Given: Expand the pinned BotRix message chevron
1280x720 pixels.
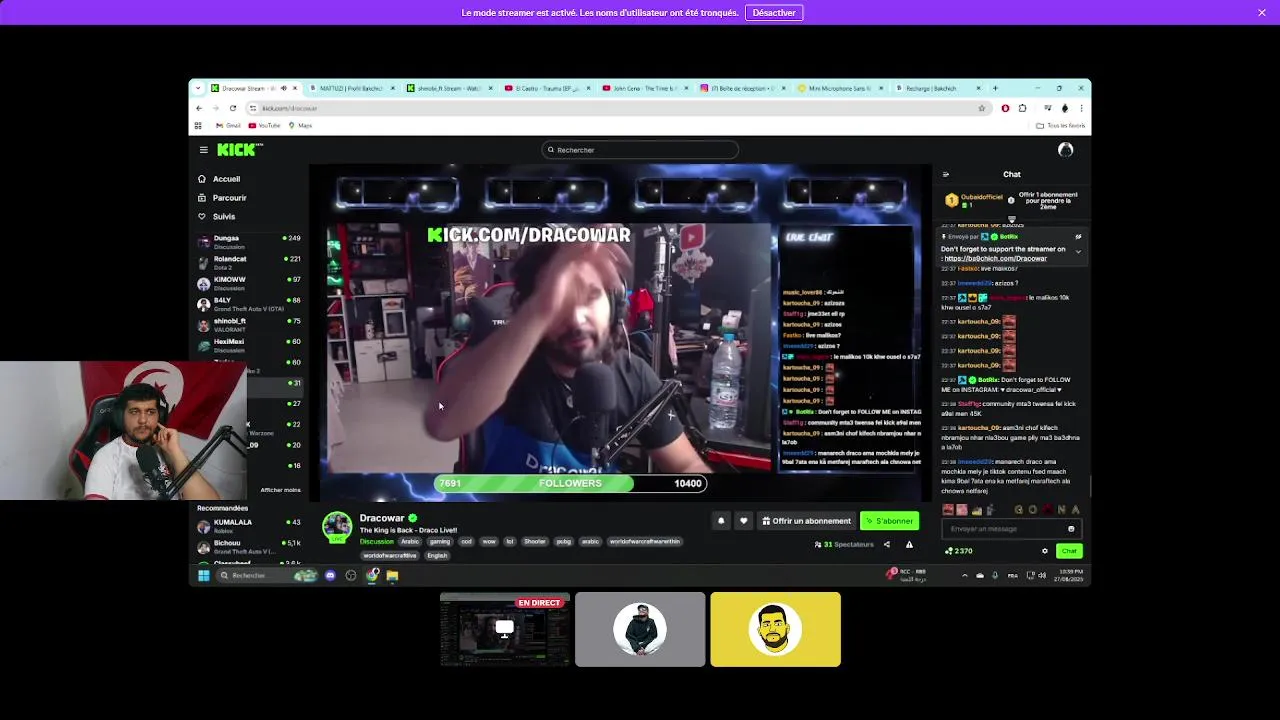Looking at the screenshot, I should (x=1078, y=251).
